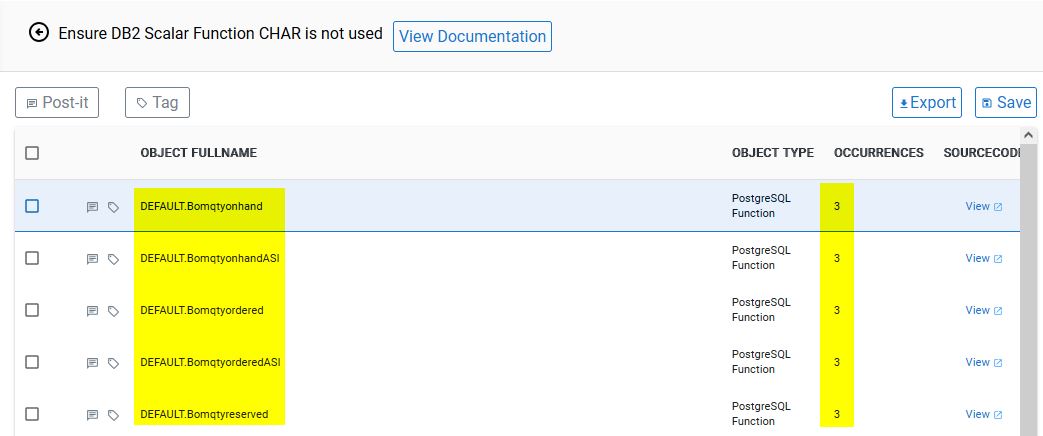Click post-it icon for DEFAULT.BomqtyorderedASI row
The height and width of the screenshot is (436, 1043).
92,363
